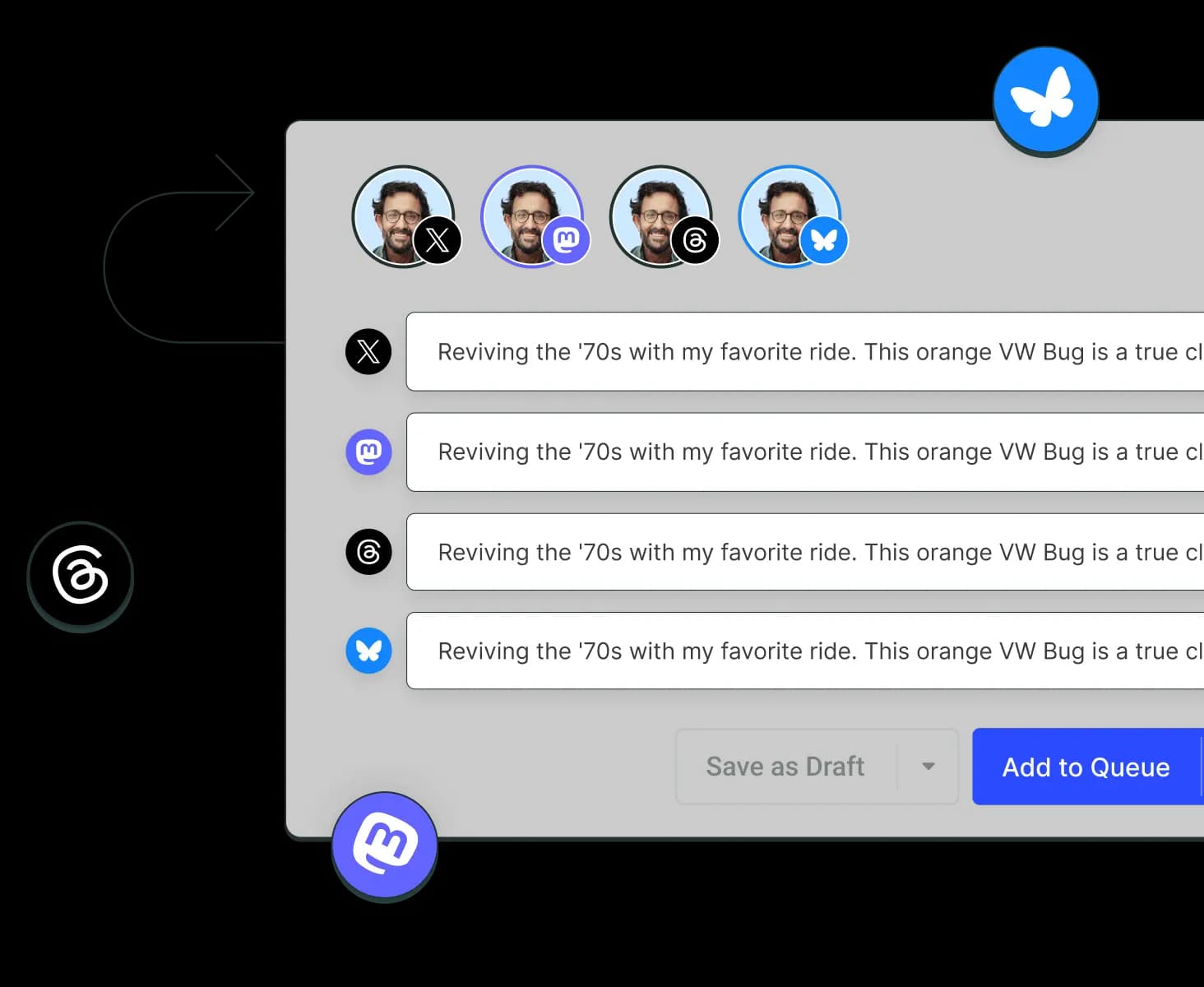The image size is (1204, 987).
Task: Click the Threads logo on the left side
Action: pyautogui.click(x=80, y=577)
